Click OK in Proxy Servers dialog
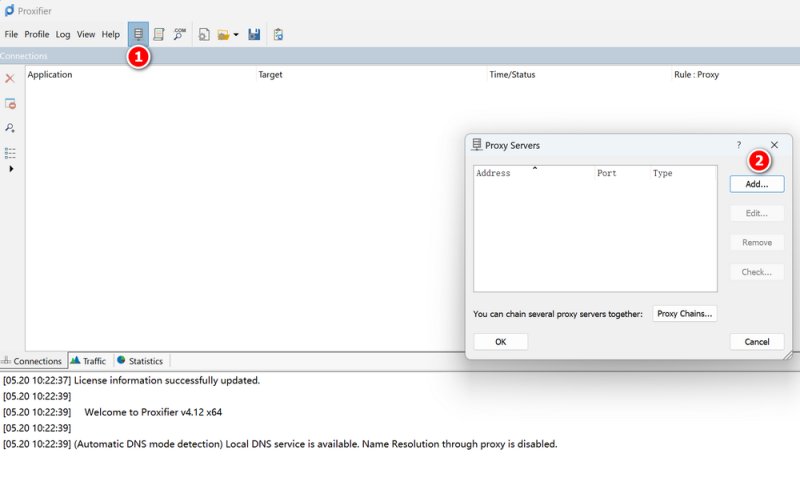Viewport: 800px width, 482px height. (x=501, y=342)
